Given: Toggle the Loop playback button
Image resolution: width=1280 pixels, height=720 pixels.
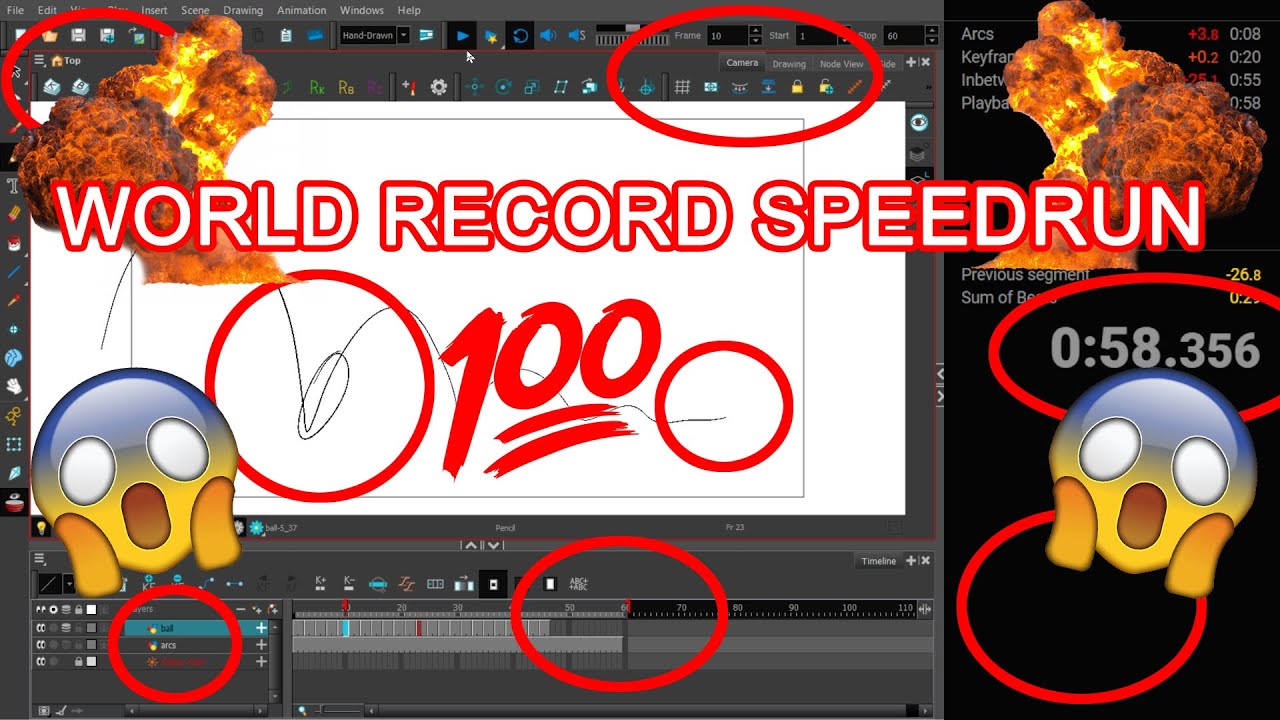Looking at the screenshot, I should pos(520,36).
